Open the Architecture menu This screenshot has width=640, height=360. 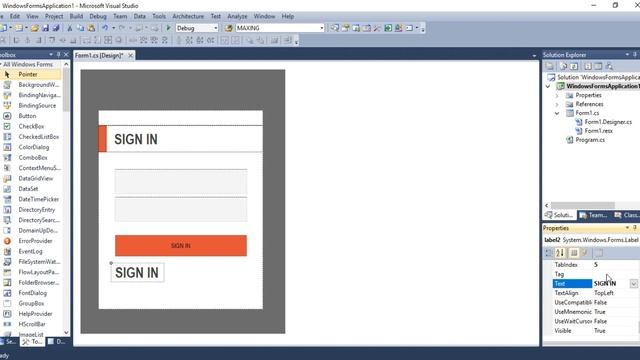click(188, 16)
